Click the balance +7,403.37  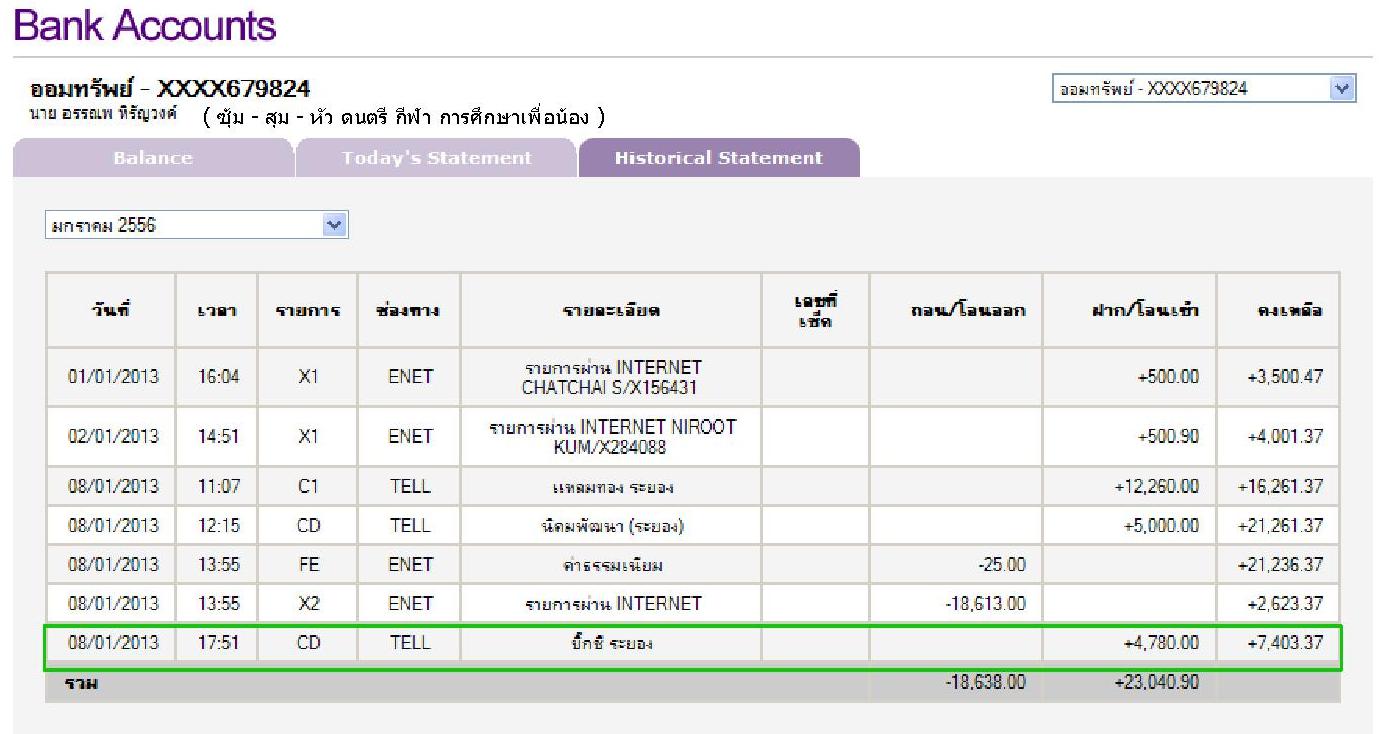coord(1286,643)
